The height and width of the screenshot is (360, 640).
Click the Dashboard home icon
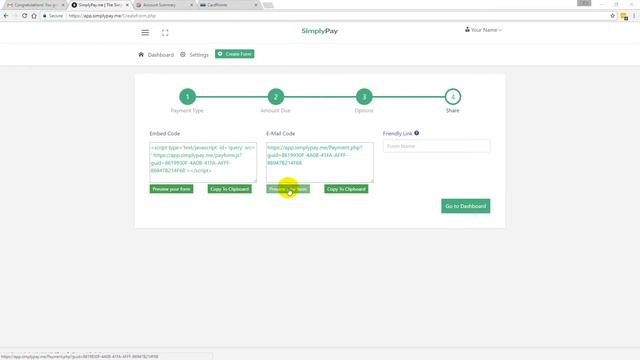pos(141,54)
